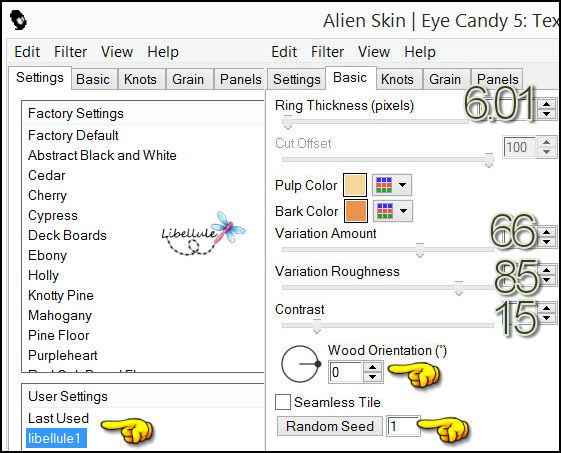
Task: Open the Bark Color palette grid icon
Action: 385,211
